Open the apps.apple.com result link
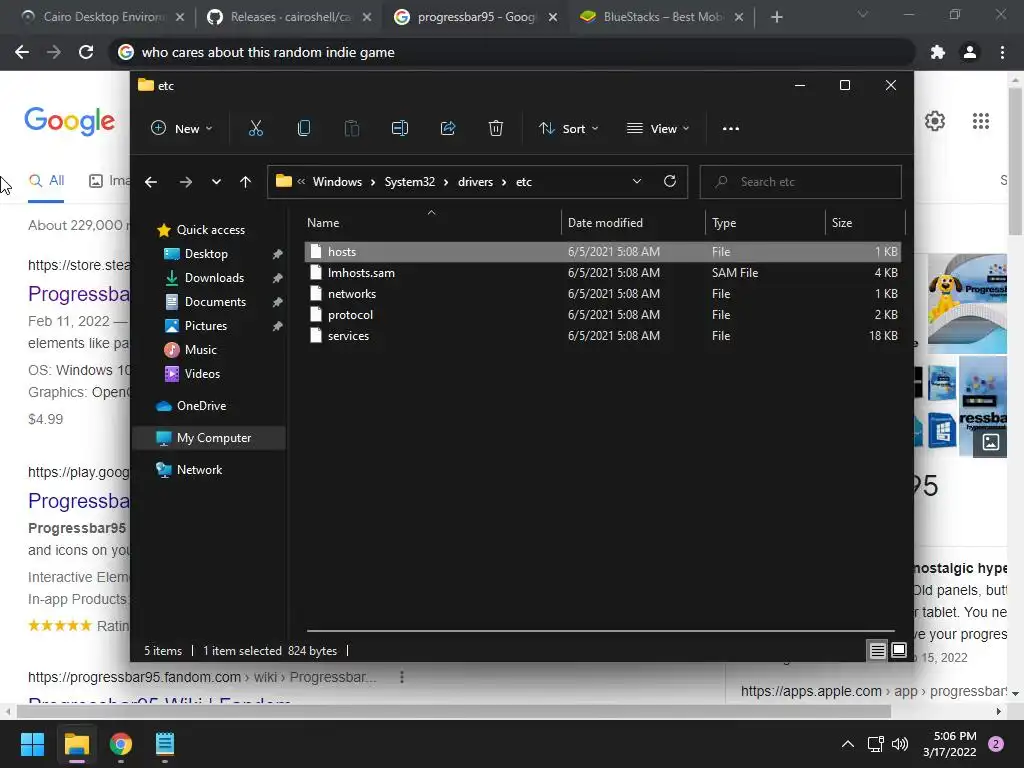This screenshot has height=768, width=1024. pos(873,691)
